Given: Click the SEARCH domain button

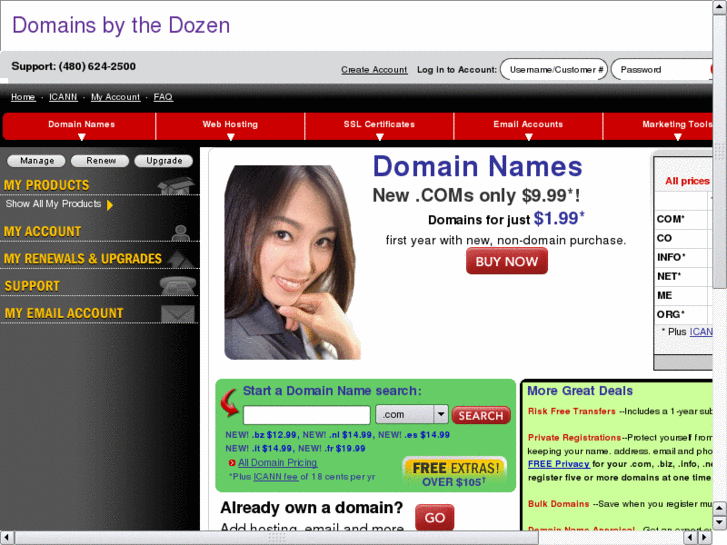Looking at the screenshot, I should click(481, 416).
